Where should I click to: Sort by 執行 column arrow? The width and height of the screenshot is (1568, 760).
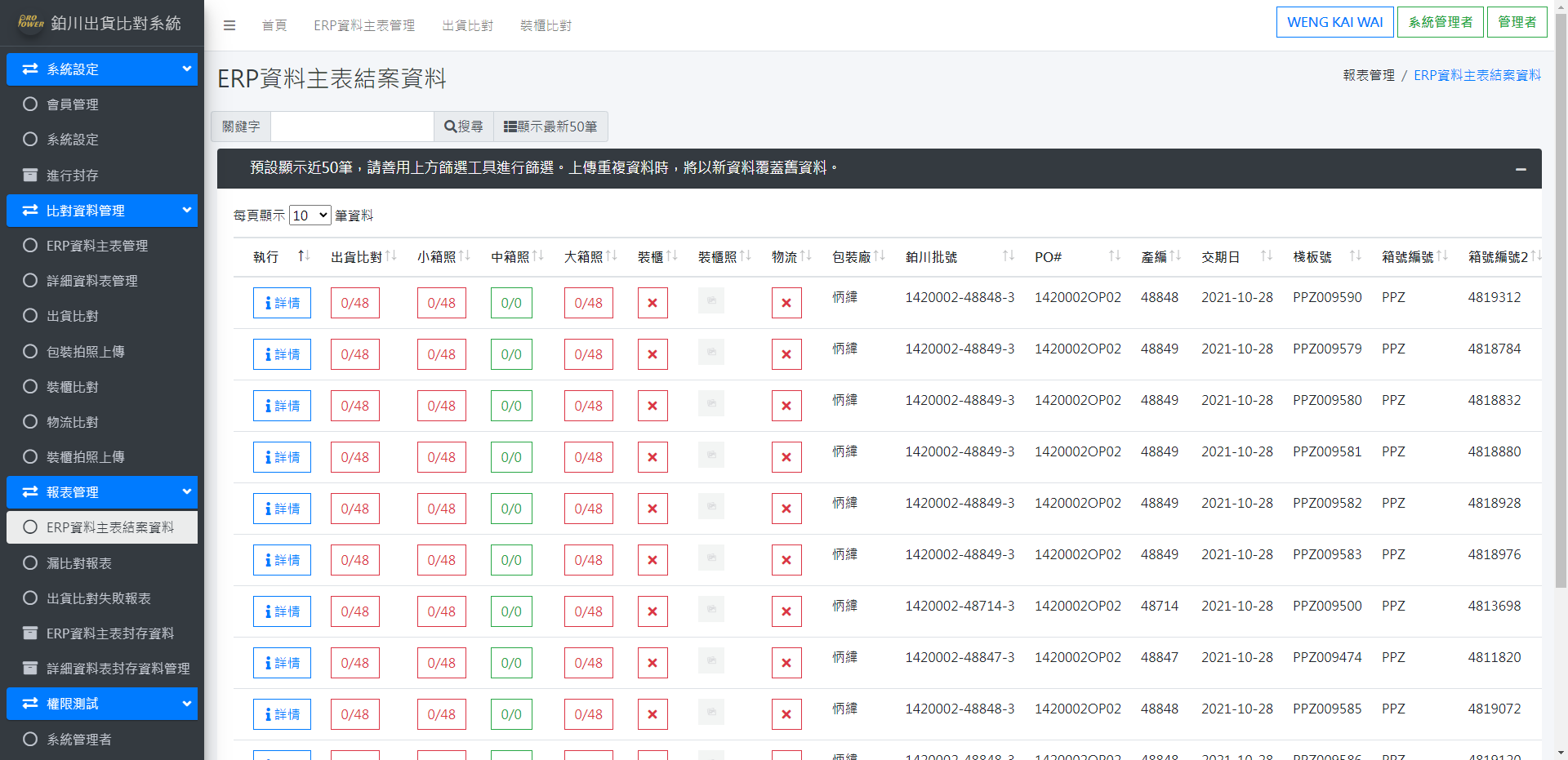[x=304, y=256]
